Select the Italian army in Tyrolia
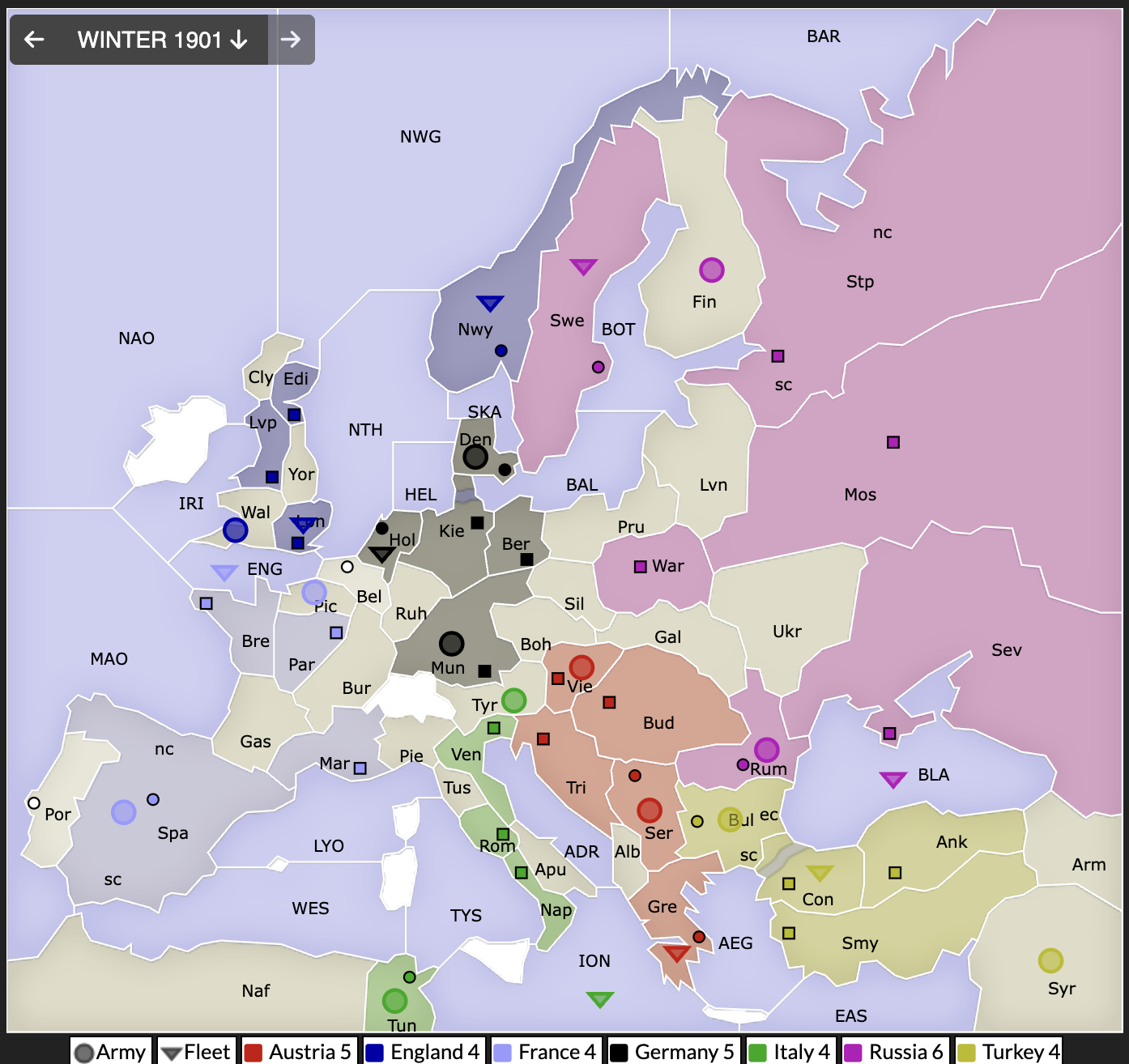Screen dimensions: 1129x1064 pyautogui.click(x=513, y=700)
